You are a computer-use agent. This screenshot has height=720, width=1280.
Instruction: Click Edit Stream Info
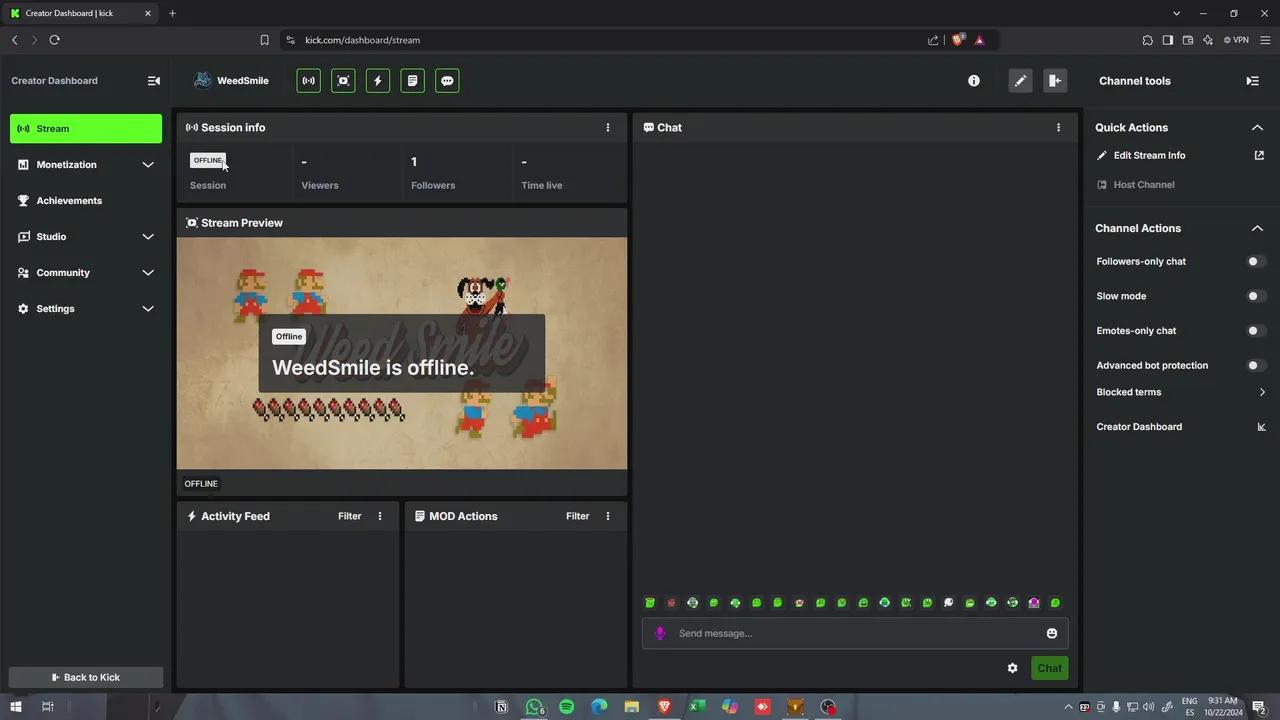point(1149,155)
